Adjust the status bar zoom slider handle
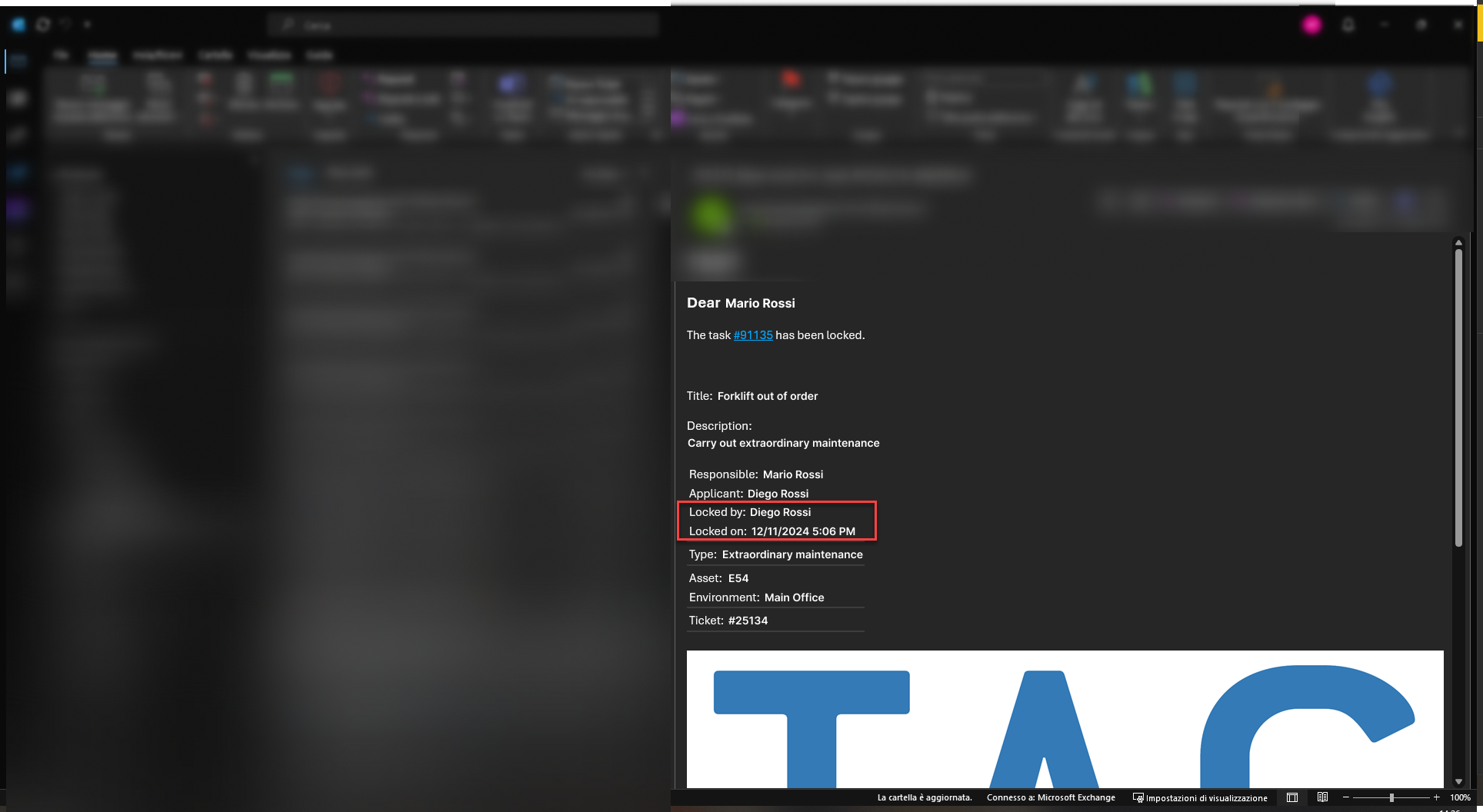The width and height of the screenshot is (1483, 812). 1391,797
